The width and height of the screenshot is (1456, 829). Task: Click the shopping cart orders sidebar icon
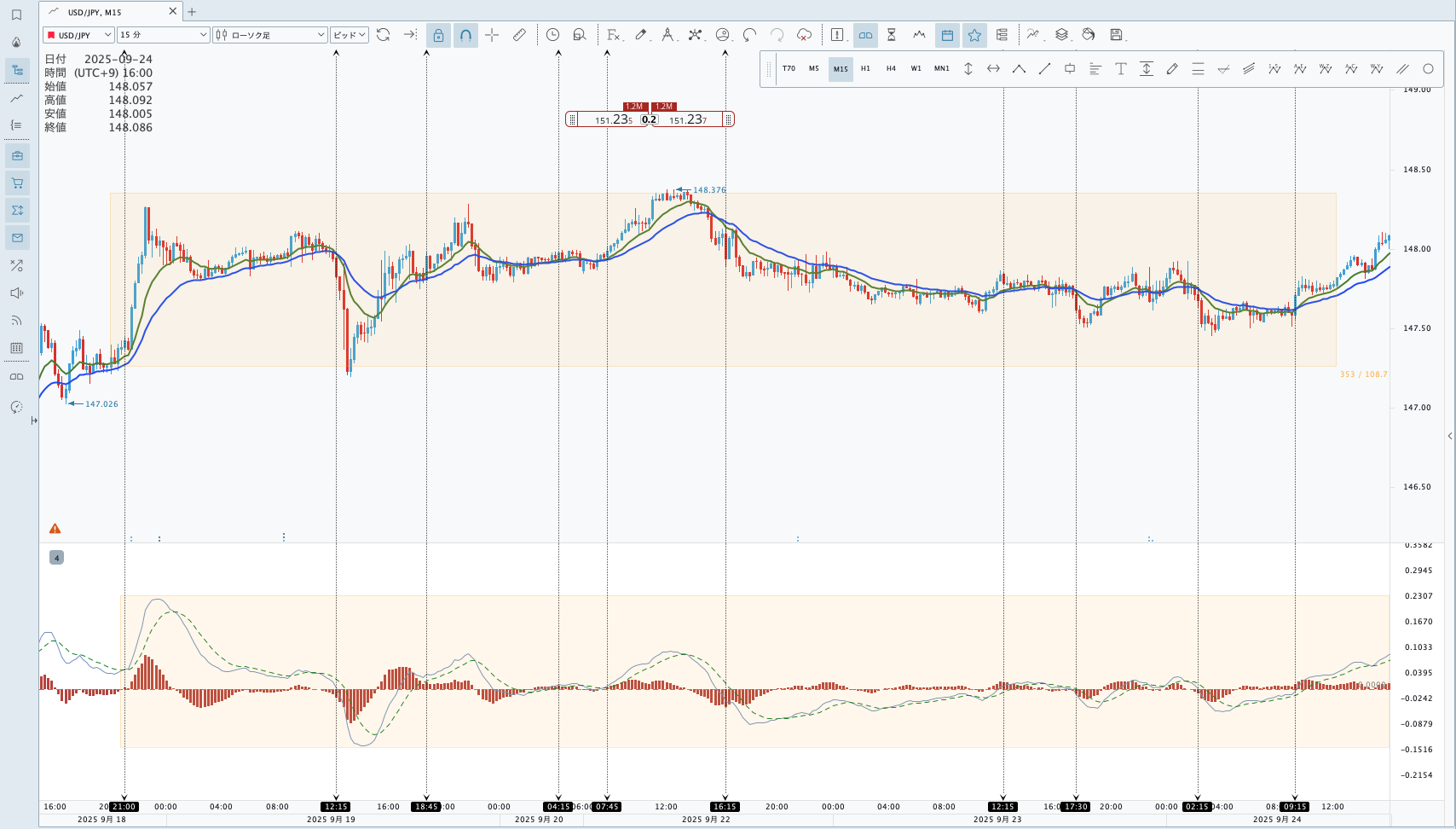pos(17,183)
